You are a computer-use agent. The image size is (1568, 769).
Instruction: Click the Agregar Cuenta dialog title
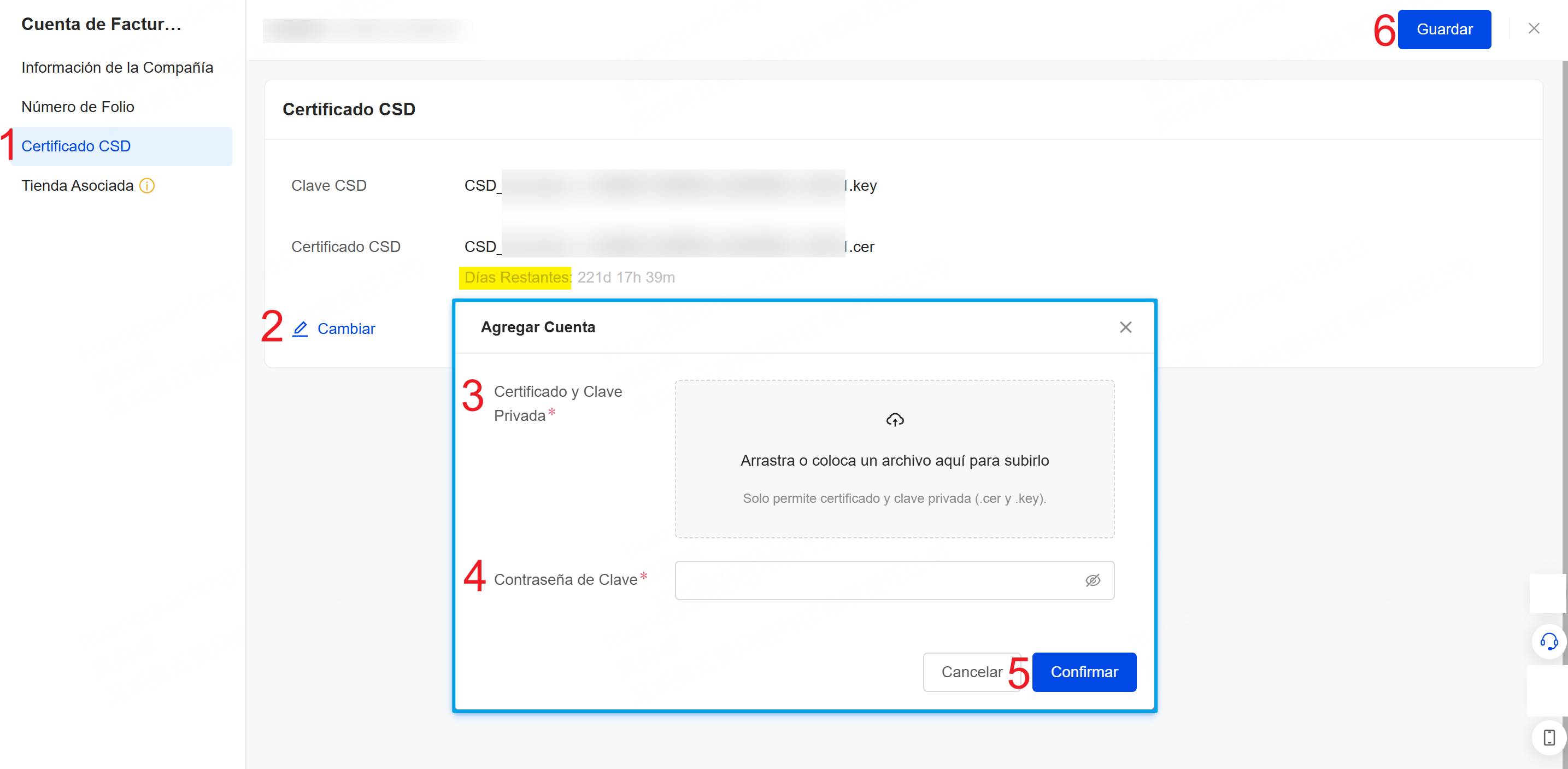coord(537,327)
